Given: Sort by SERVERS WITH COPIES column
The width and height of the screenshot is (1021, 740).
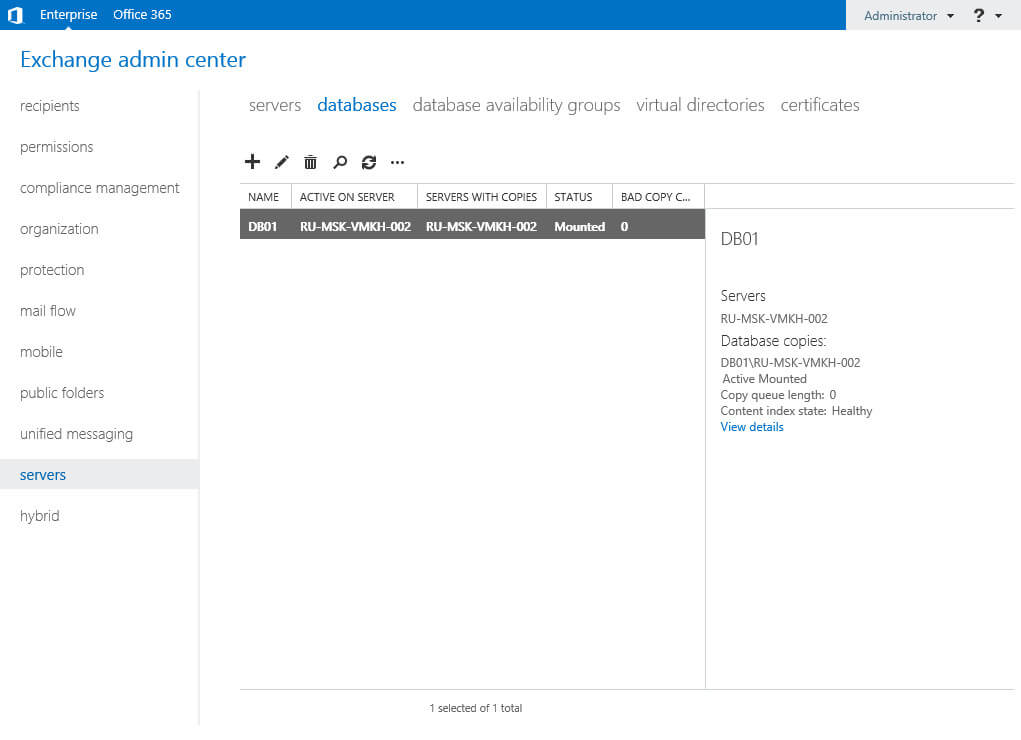Looking at the screenshot, I should click(x=481, y=197).
